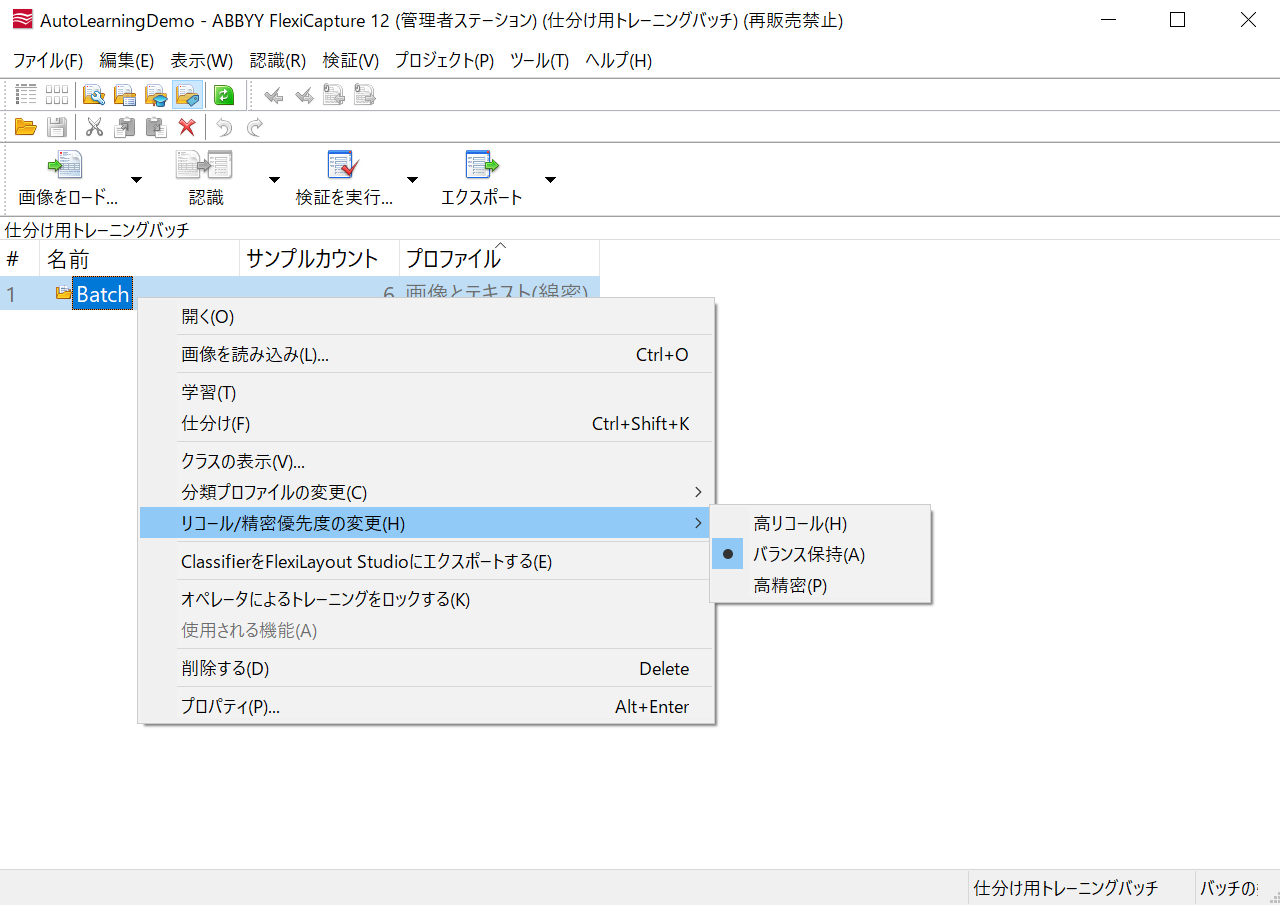
Task: Click second gray checkmark arrow icon
Action: click(304, 95)
